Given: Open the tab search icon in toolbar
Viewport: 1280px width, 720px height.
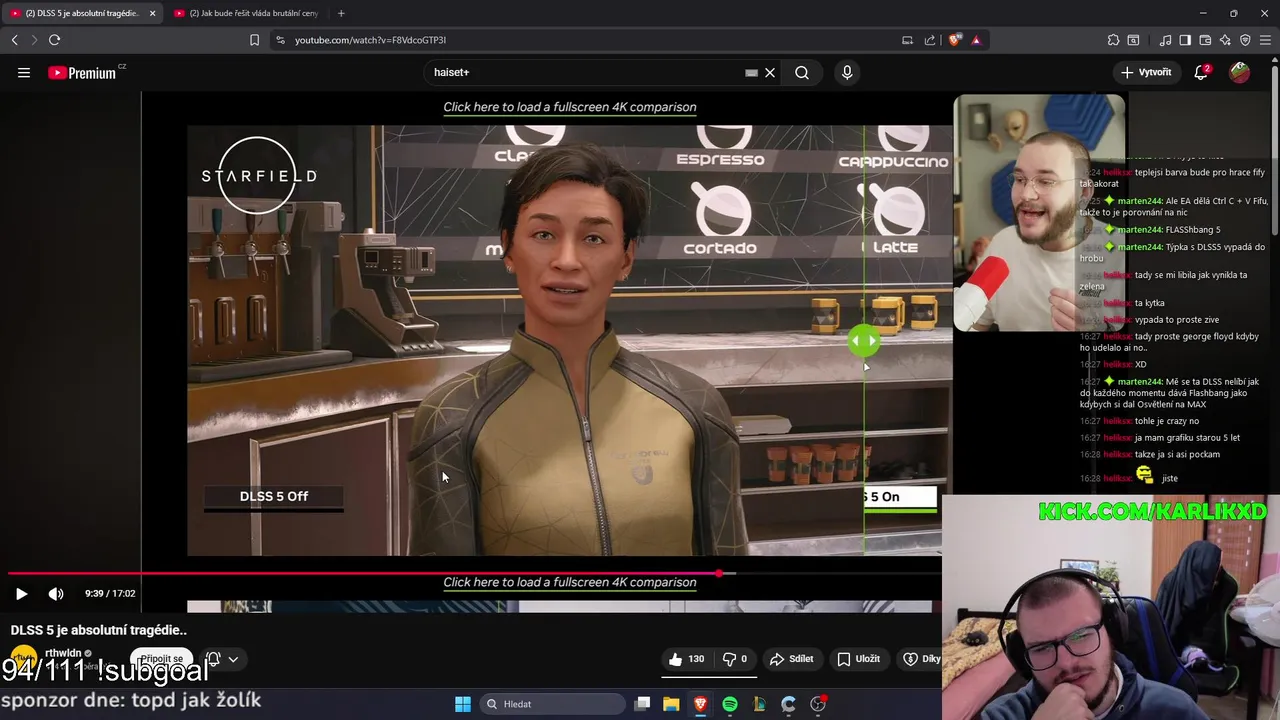Looking at the screenshot, I should (x=1133, y=40).
